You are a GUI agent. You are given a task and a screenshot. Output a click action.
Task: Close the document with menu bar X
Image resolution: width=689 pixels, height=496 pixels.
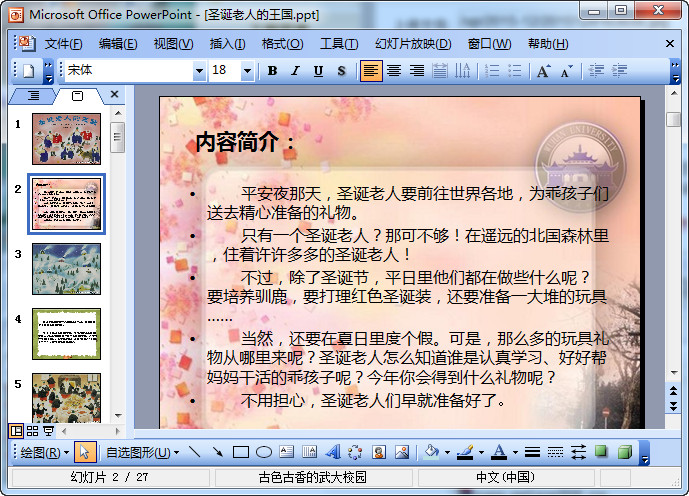pos(670,43)
